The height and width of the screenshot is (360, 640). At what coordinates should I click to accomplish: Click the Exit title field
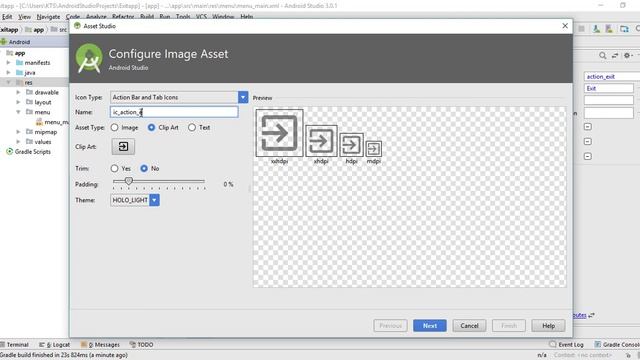click(x=609, y=88)
